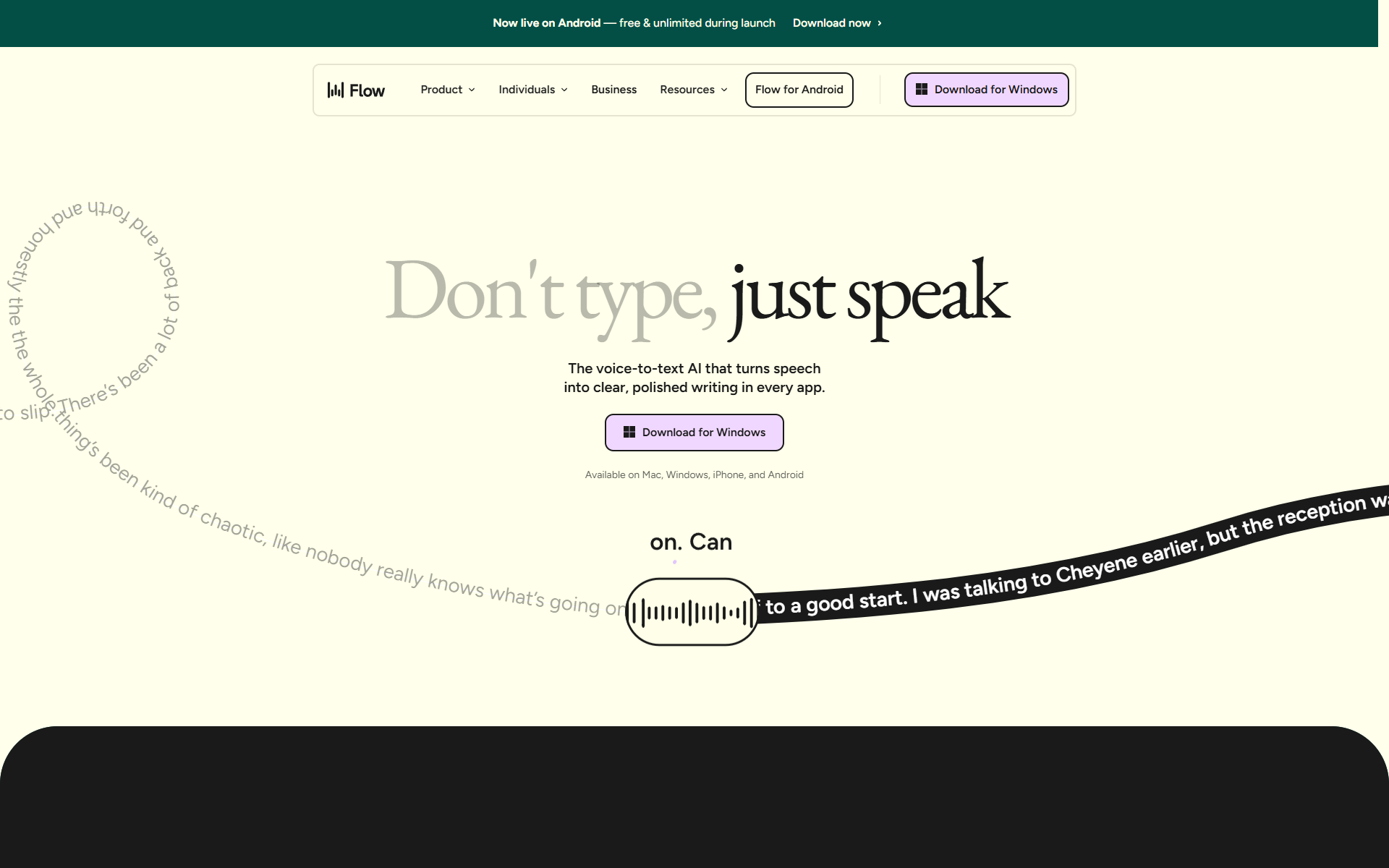Click the hero Download for Windows button
The width and height of the screenshot is (1389, 868).
pos(694,432)
